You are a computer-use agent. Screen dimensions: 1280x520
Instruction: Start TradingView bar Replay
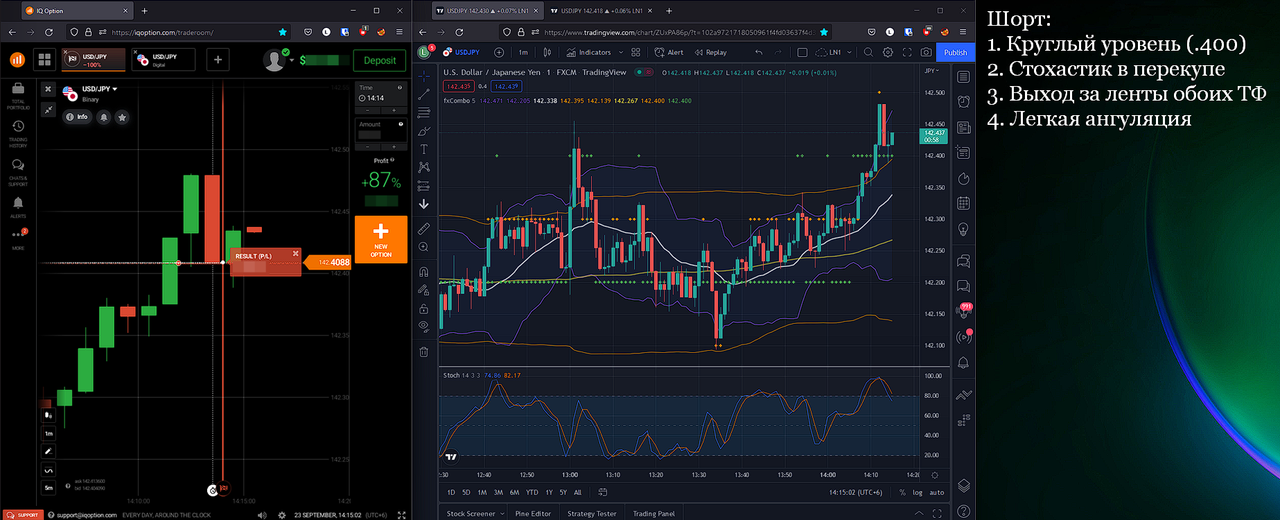710,52
